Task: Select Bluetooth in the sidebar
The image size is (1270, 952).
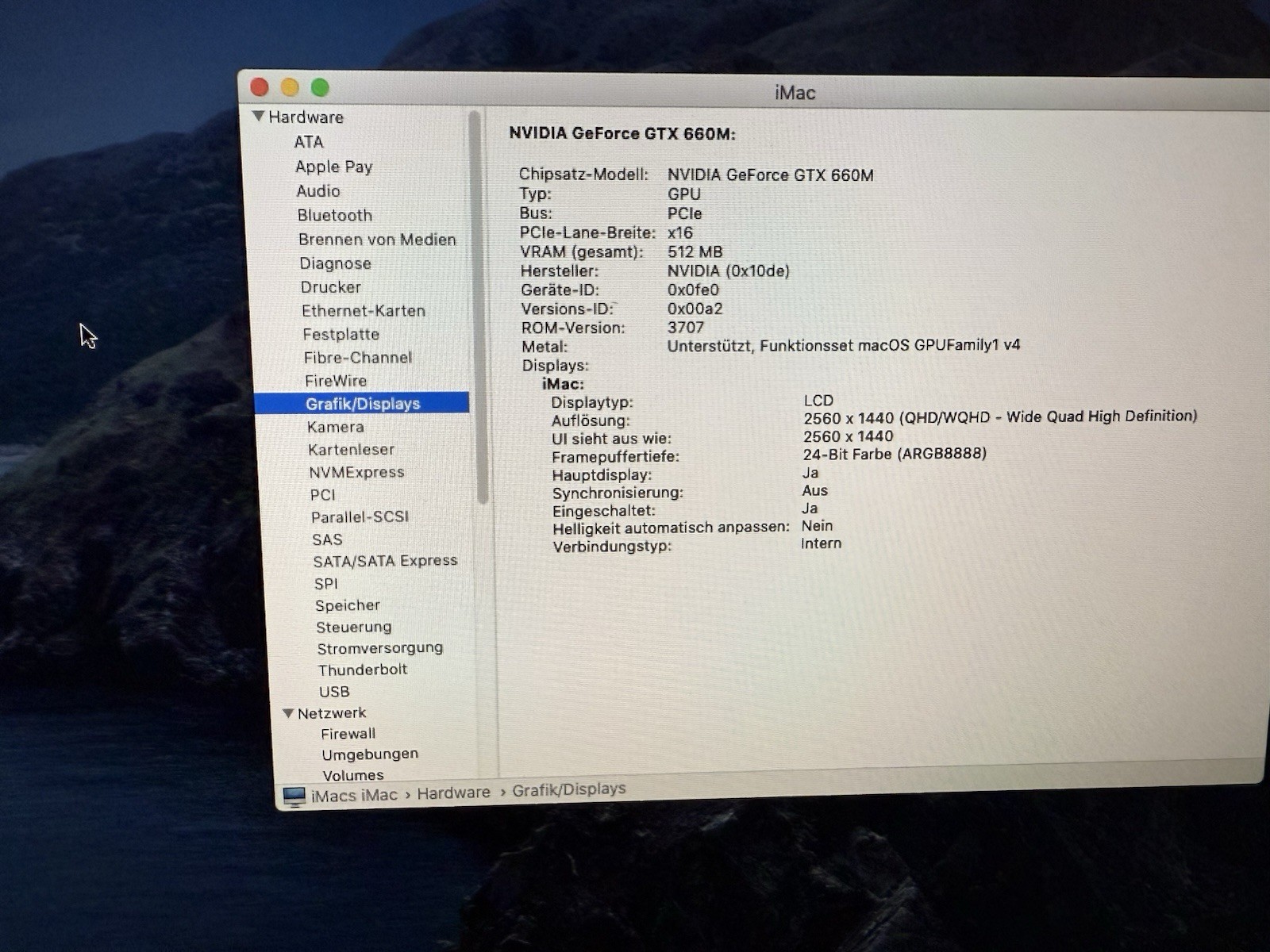Action: (x=334, y=216)
